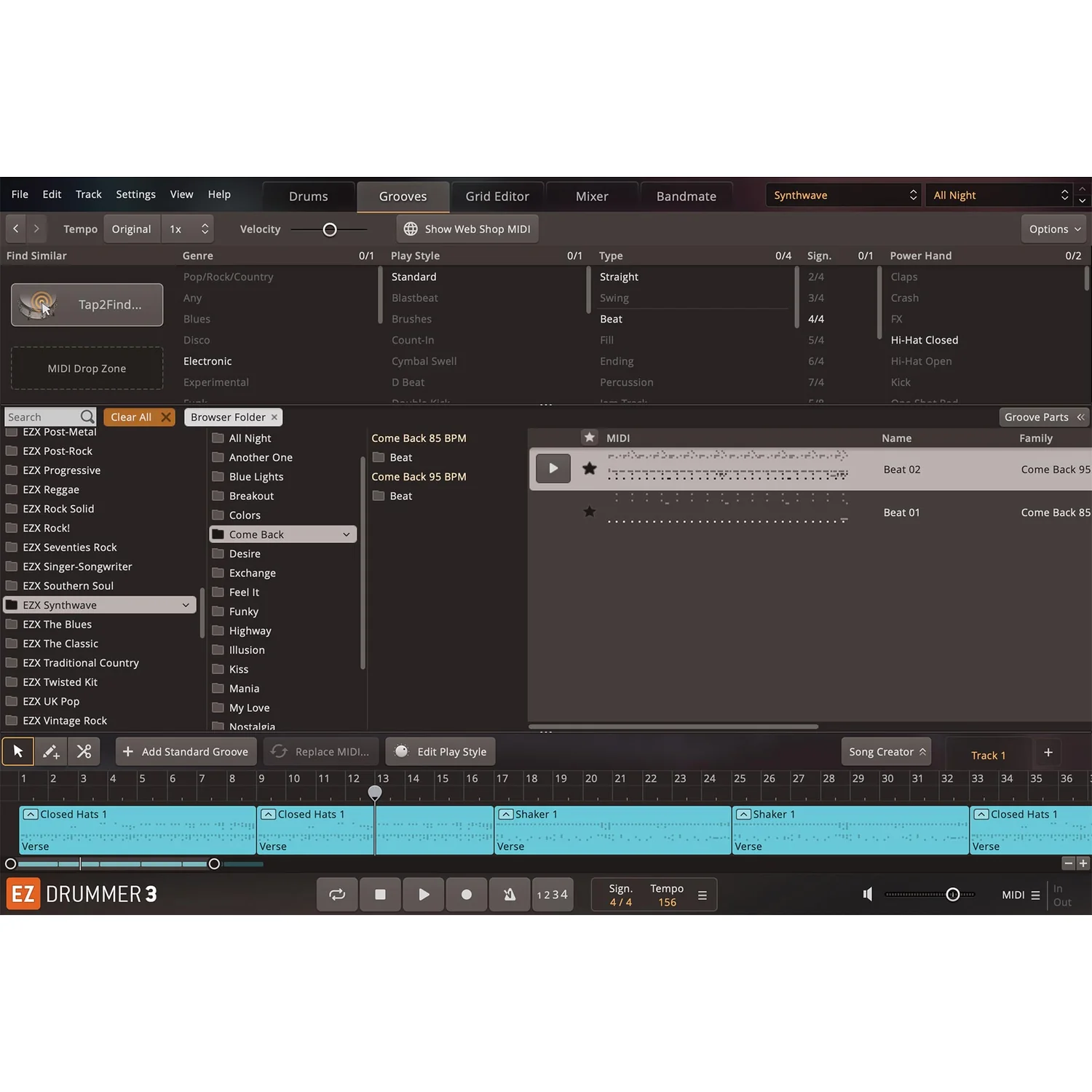
Task: Adjust the Velocity slider knob
Action: tap(330, 229)
